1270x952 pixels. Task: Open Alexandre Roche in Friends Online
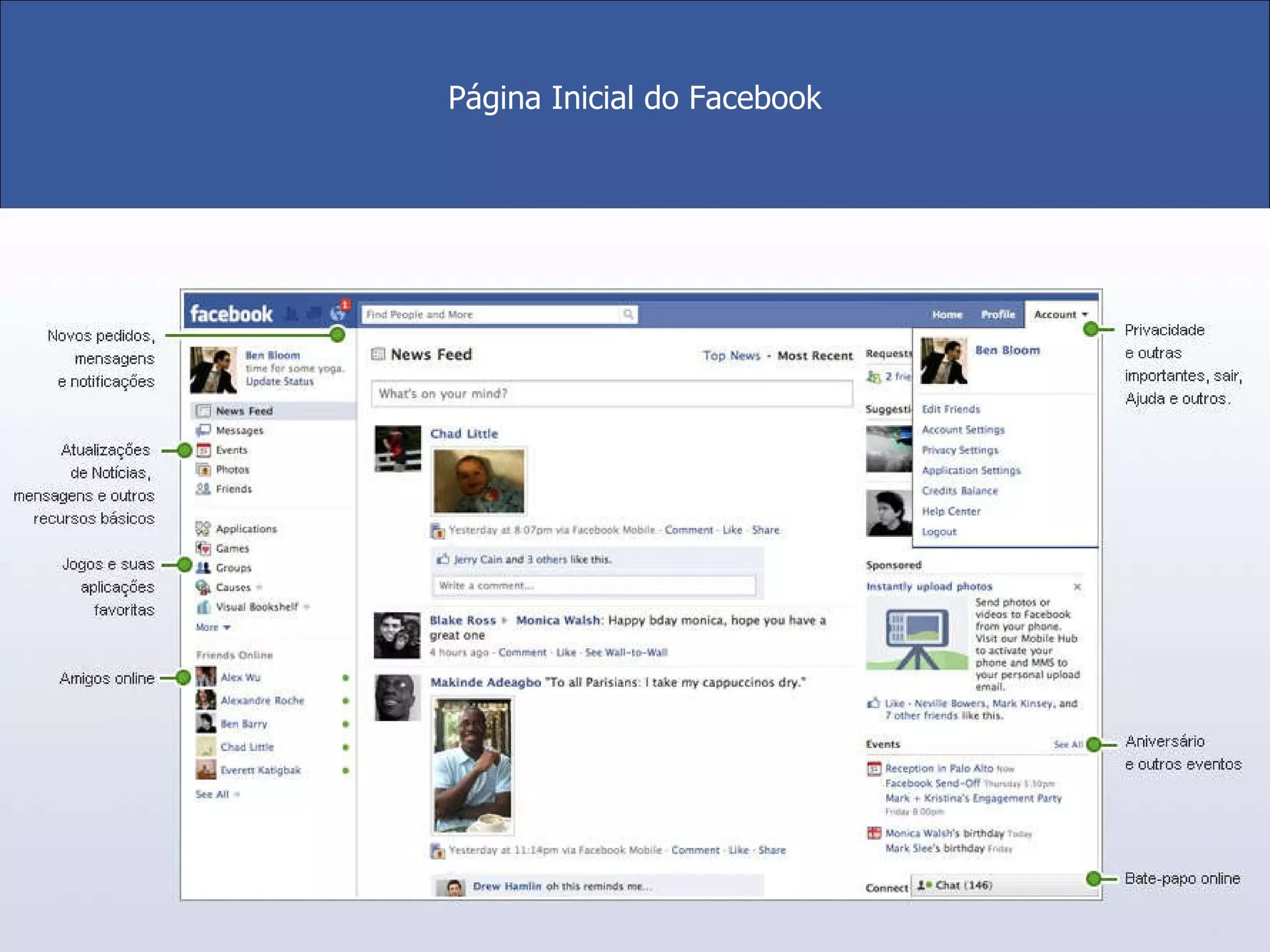pos(262,700)
